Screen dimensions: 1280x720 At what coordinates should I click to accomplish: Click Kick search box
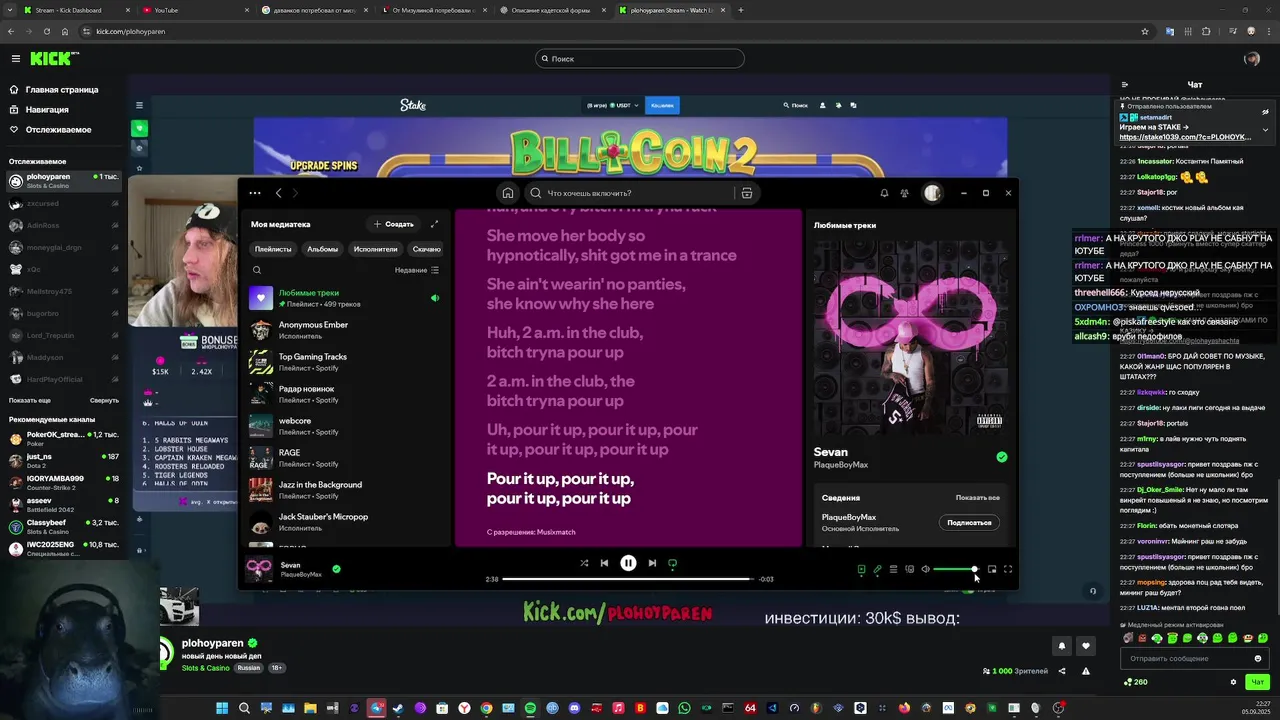(640, 58)
